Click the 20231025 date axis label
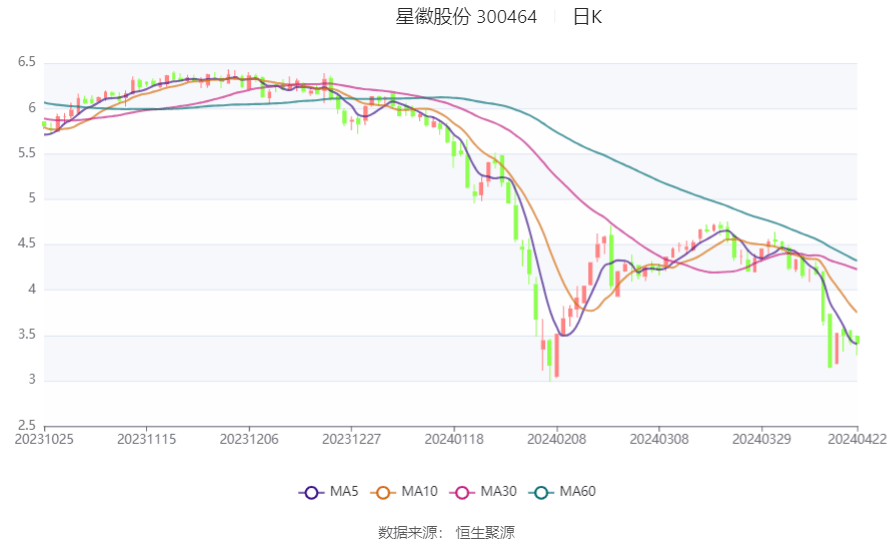The width and height of the screenshot is (893, 542). point(44,440)
